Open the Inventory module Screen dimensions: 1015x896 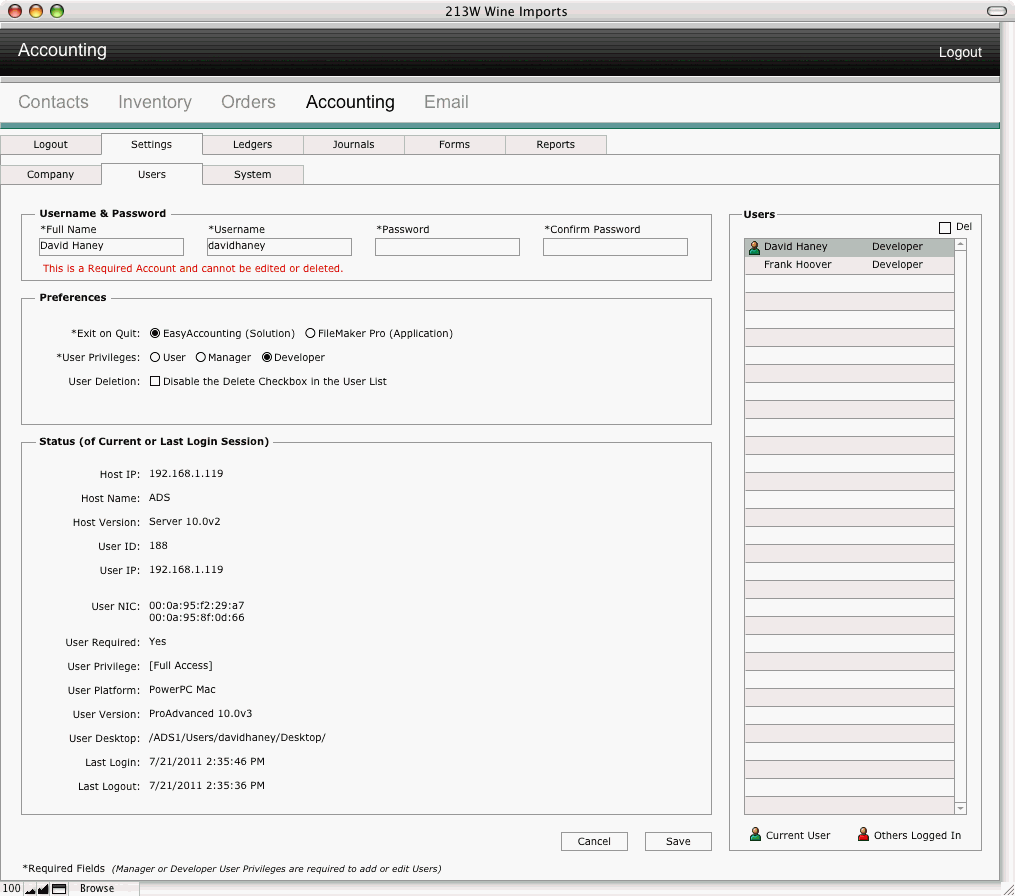(155, 102)
